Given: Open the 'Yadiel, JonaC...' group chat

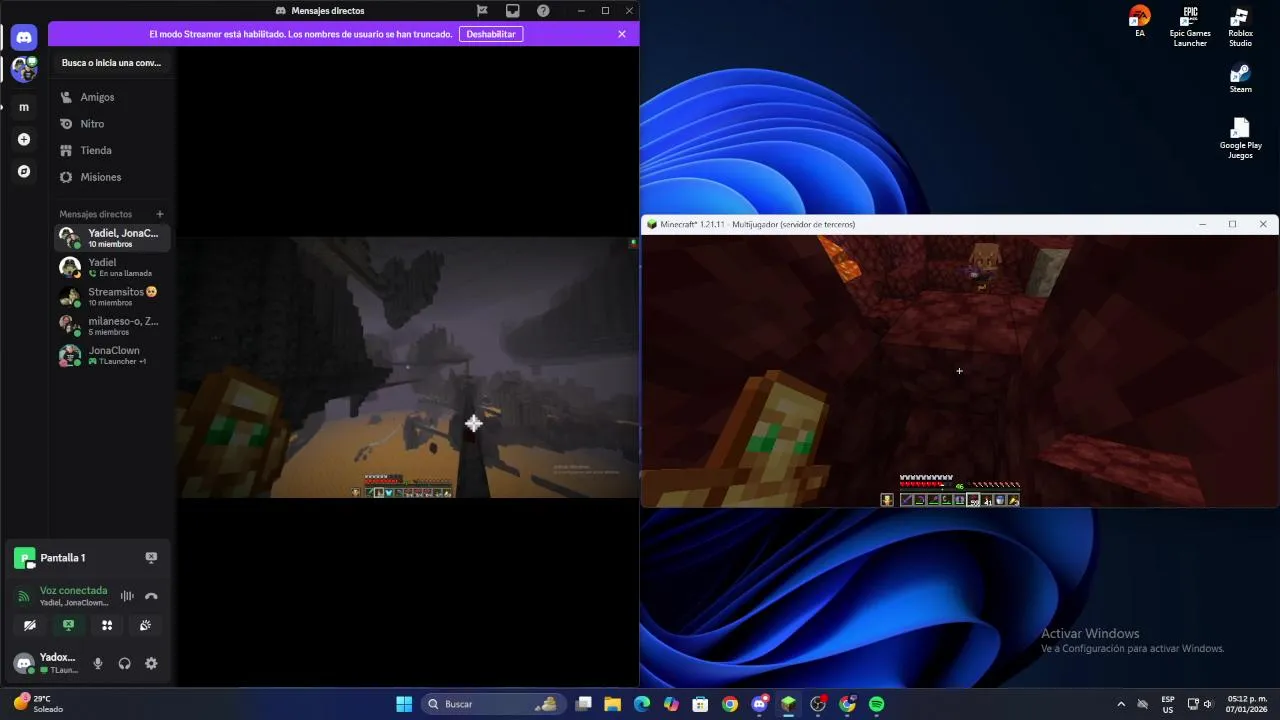Looking at the screenshot, I should point(112,238).
